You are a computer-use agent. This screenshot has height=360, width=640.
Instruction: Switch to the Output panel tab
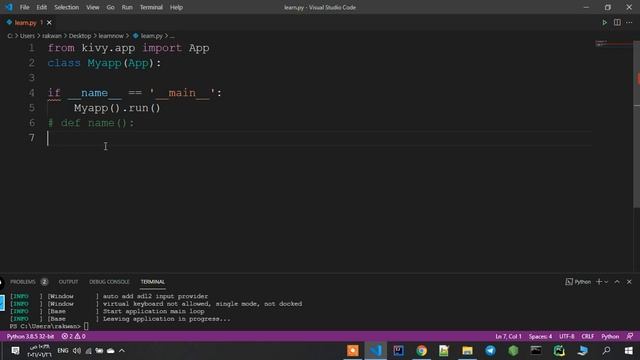[68, 282]
